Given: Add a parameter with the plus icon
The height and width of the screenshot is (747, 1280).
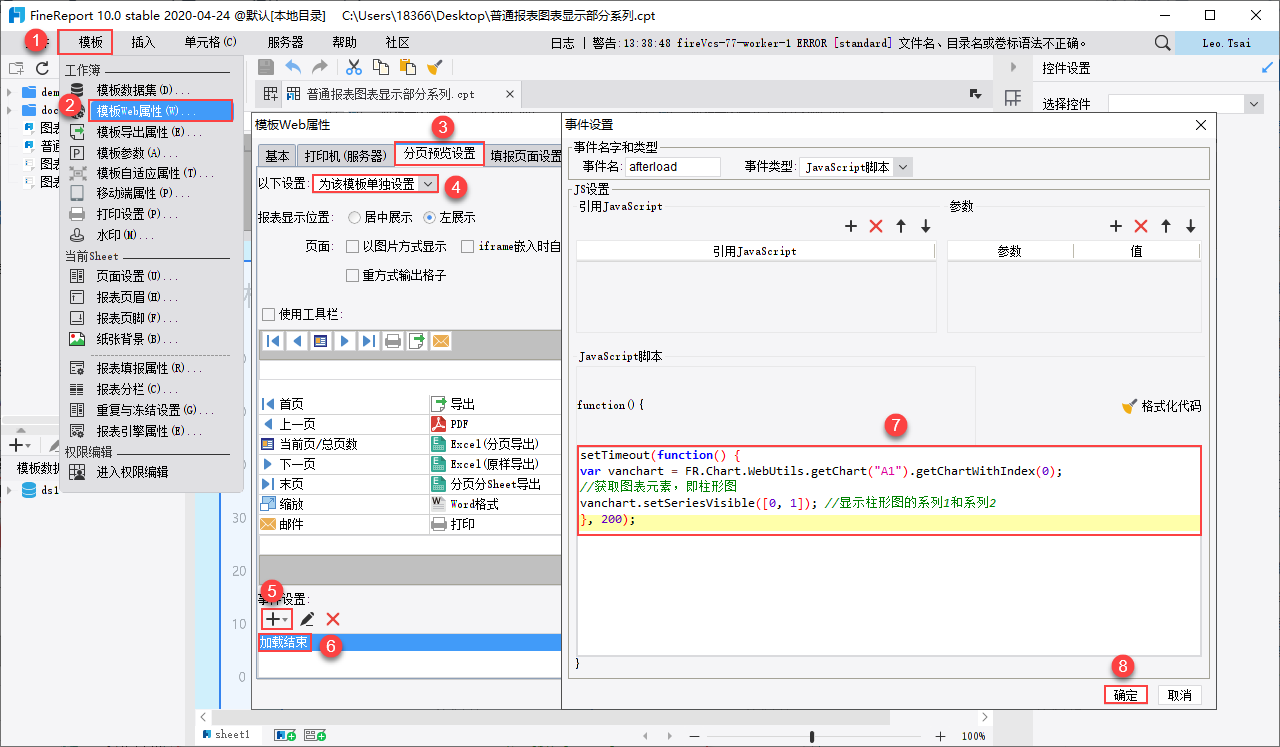Looking at the screenshot, I should (x=1116, y=227).
